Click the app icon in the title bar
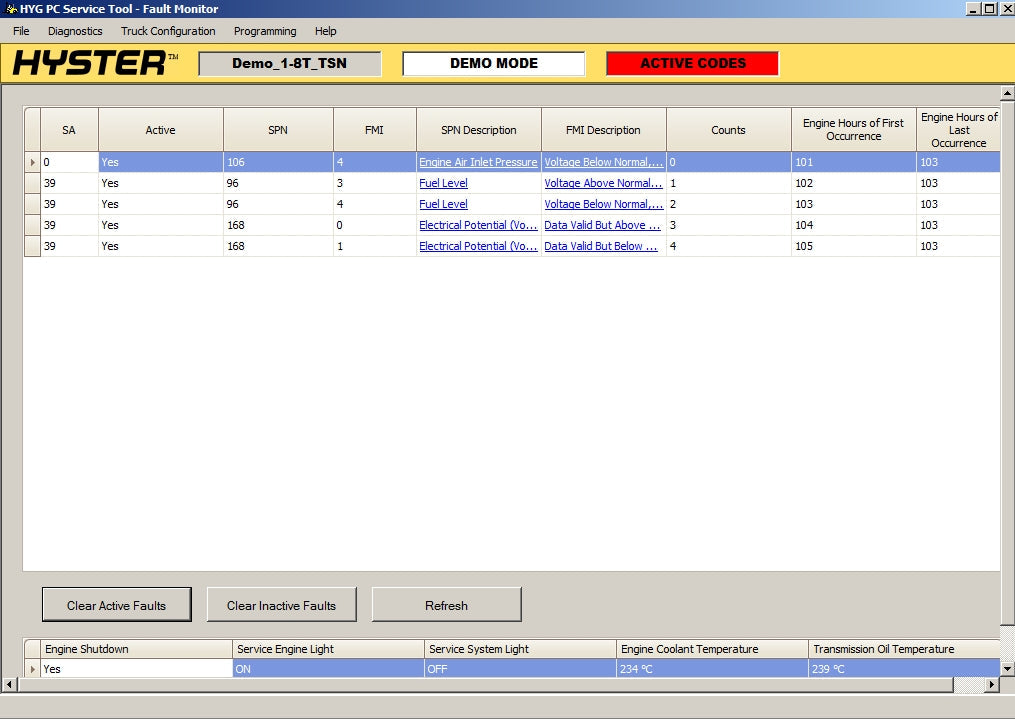1015x719 pixels. tap(10, 9)
